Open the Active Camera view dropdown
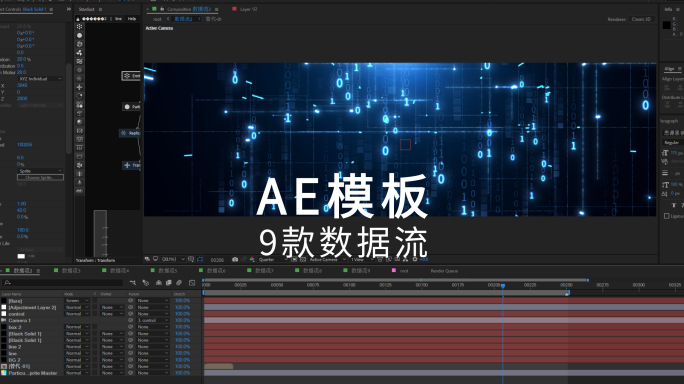 click(327, 259)
